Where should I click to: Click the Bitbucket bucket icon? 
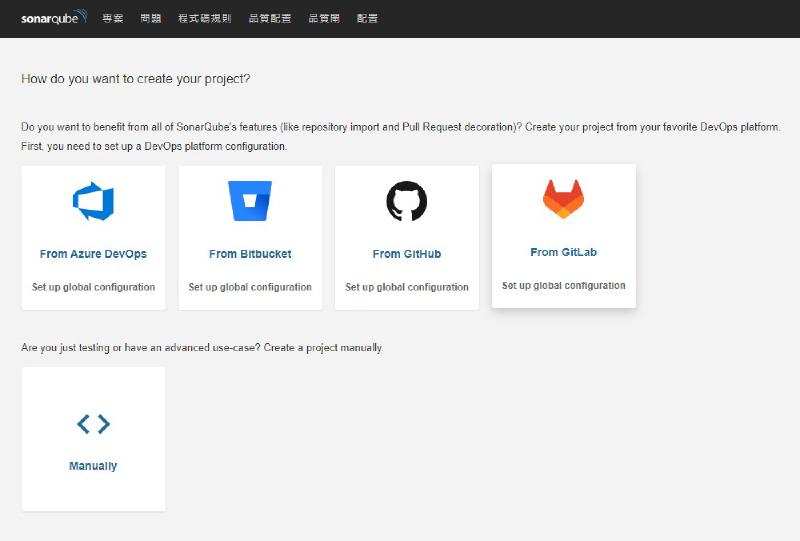[x=250, y=201]
